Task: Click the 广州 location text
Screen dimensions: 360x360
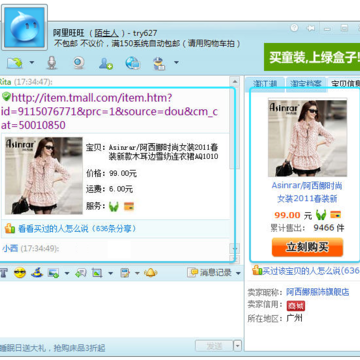Action: pyautogui.click(x=295, y=318)
